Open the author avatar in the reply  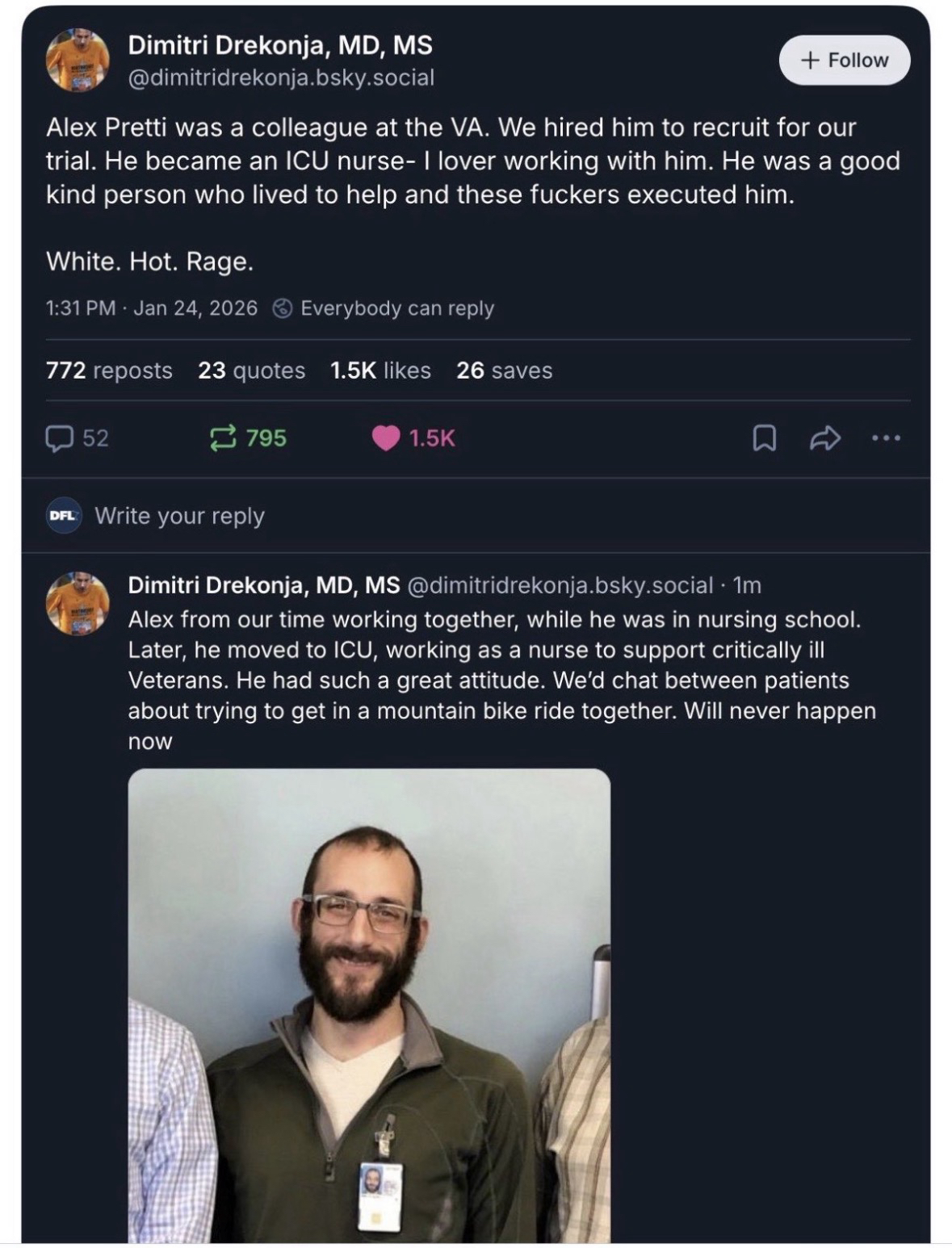point(78,603)
